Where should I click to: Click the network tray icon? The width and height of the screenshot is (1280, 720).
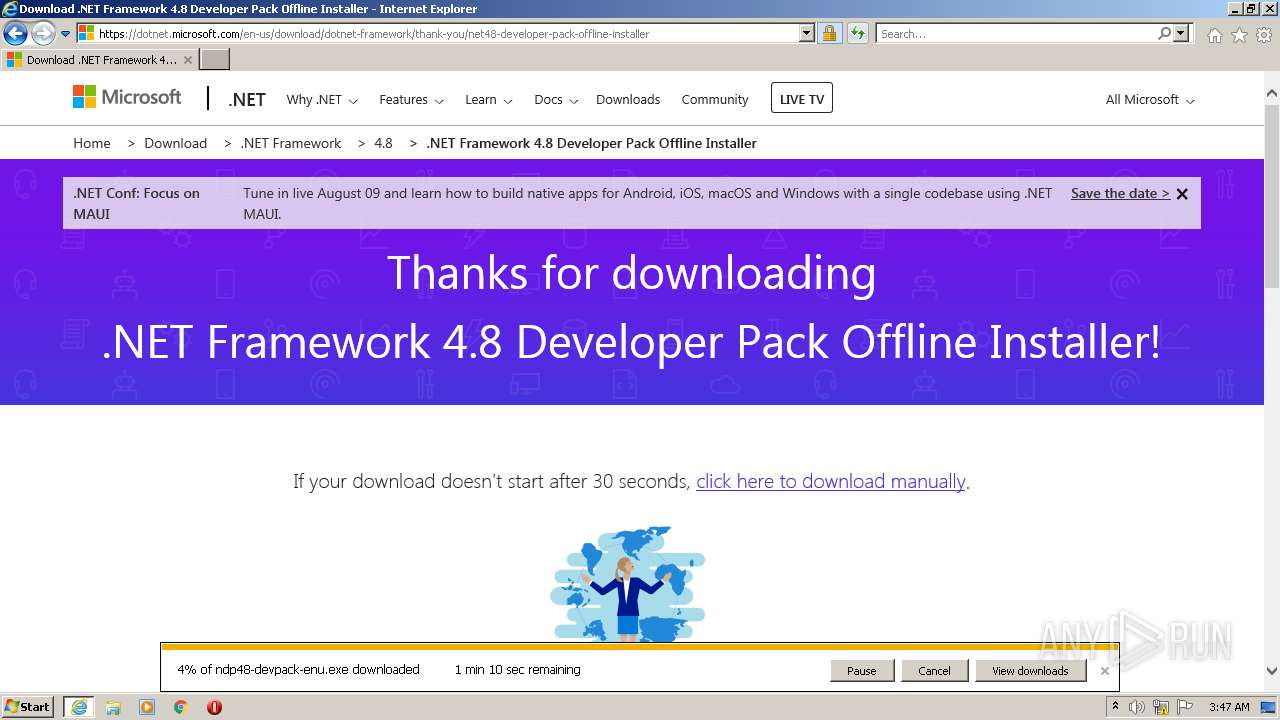click(x=1160, y=707)
